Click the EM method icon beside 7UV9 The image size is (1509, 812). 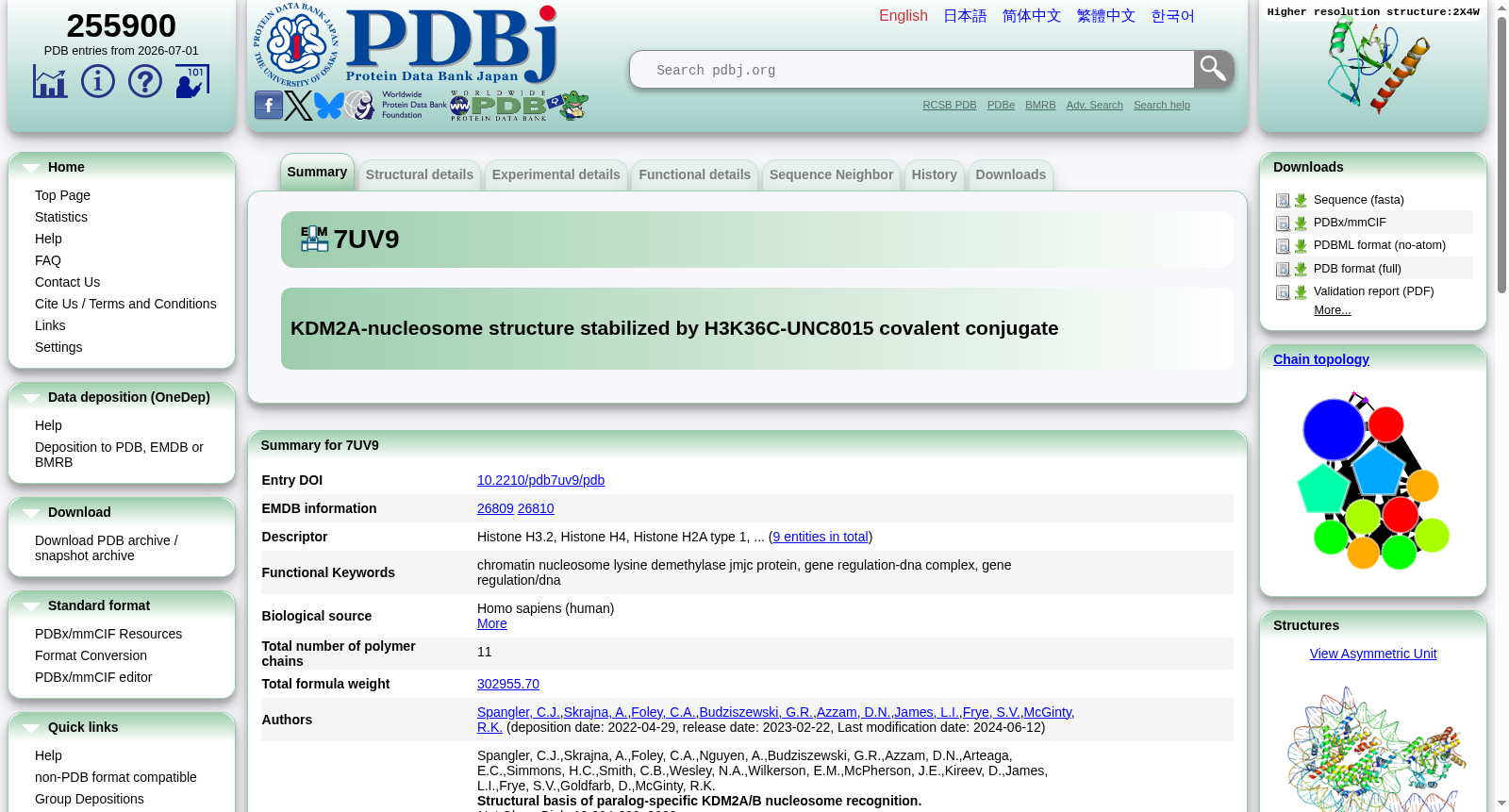[x=315, y=239]
